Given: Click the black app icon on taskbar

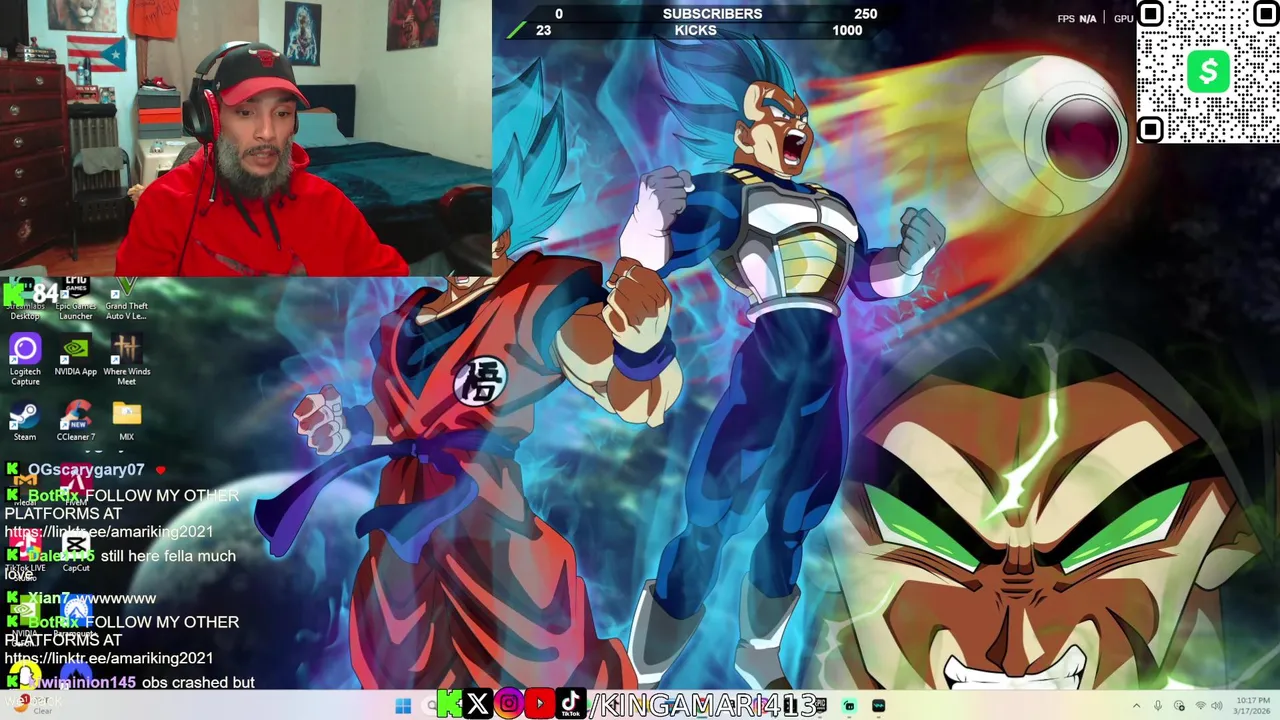Looking at the screenshot, I should pos(879,706).
